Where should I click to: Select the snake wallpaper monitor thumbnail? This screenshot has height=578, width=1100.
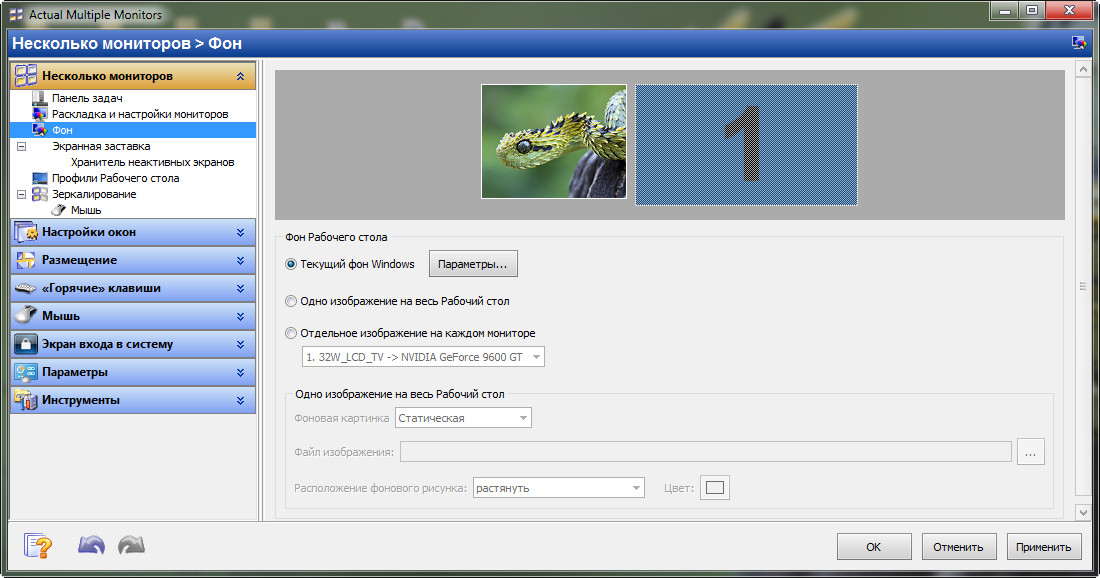coord(554,142)
